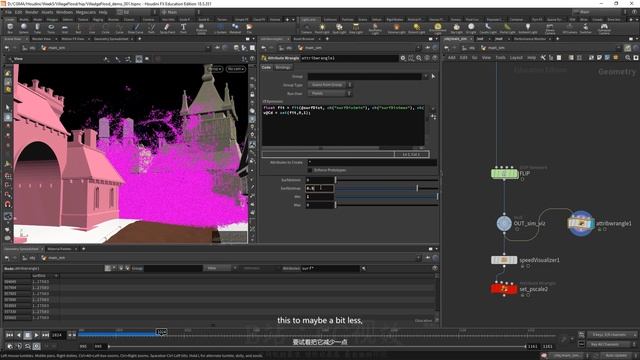640x360 pixels.
Task: Click the Surfdistmax slider
Action: point(387,188)
